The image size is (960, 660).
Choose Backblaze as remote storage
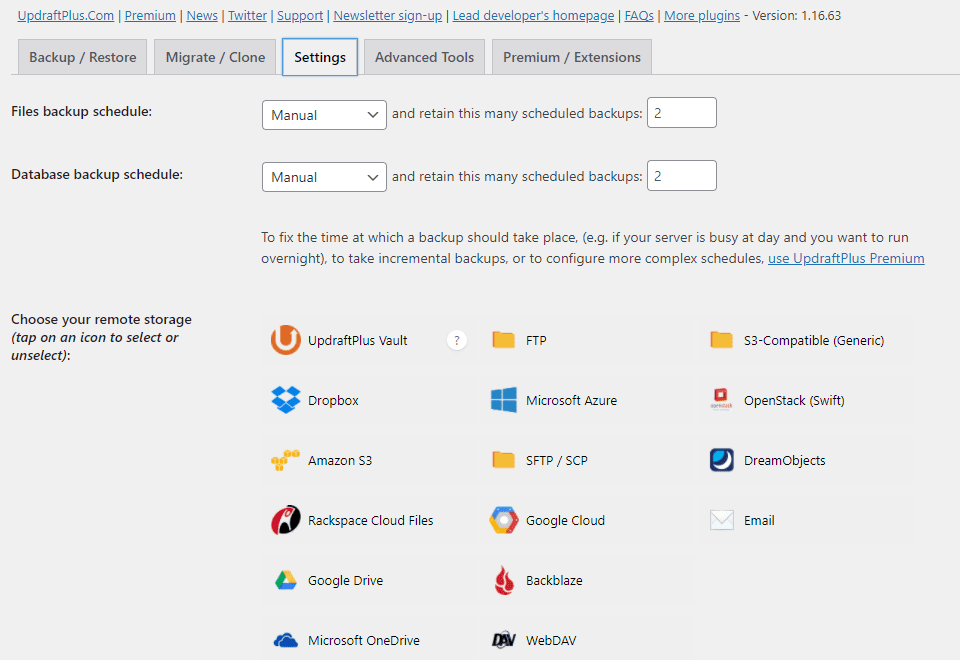[x=504, y=580]
